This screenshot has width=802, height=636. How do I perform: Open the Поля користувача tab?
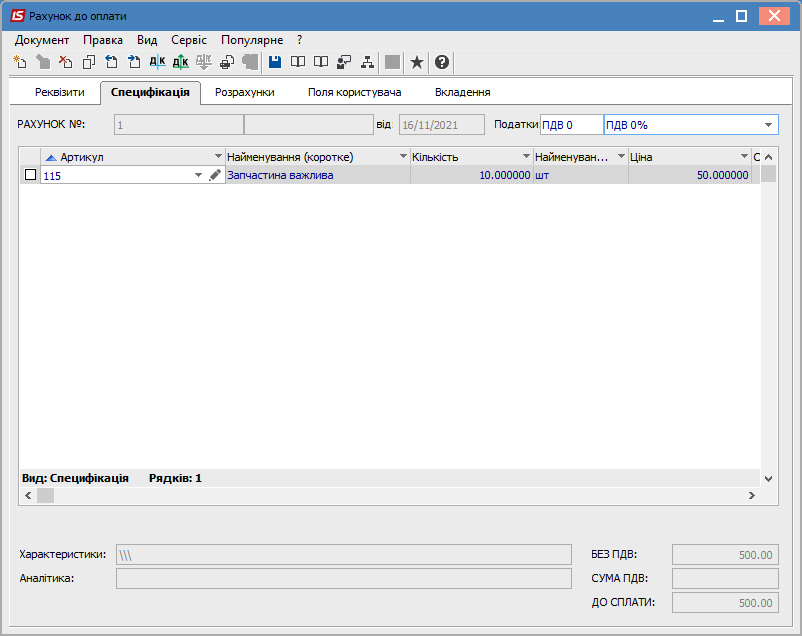[354, 93]
